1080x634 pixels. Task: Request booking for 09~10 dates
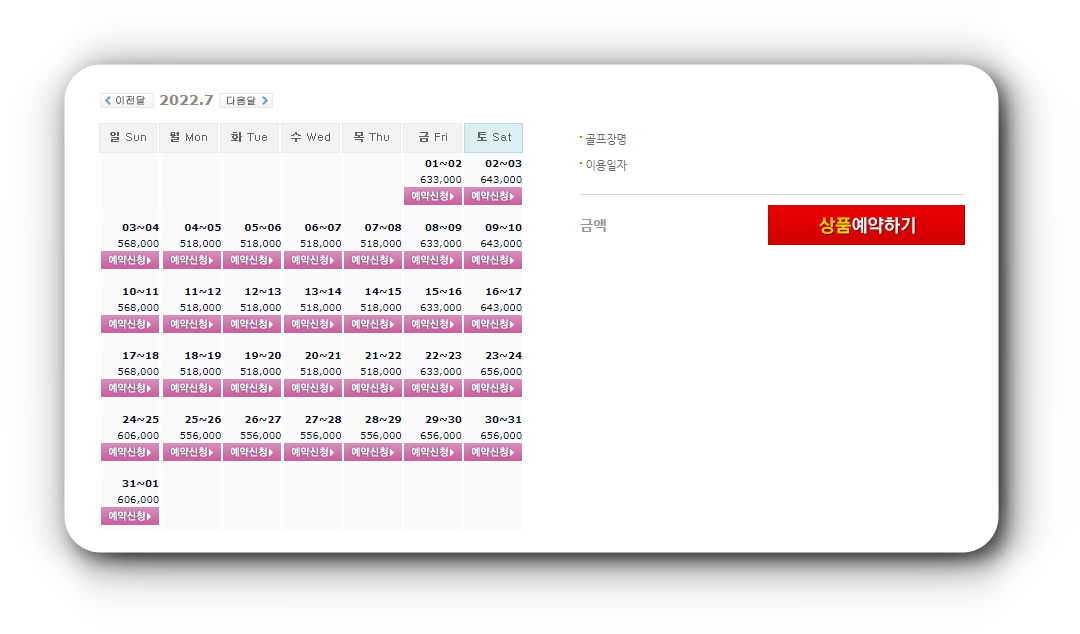492,260
